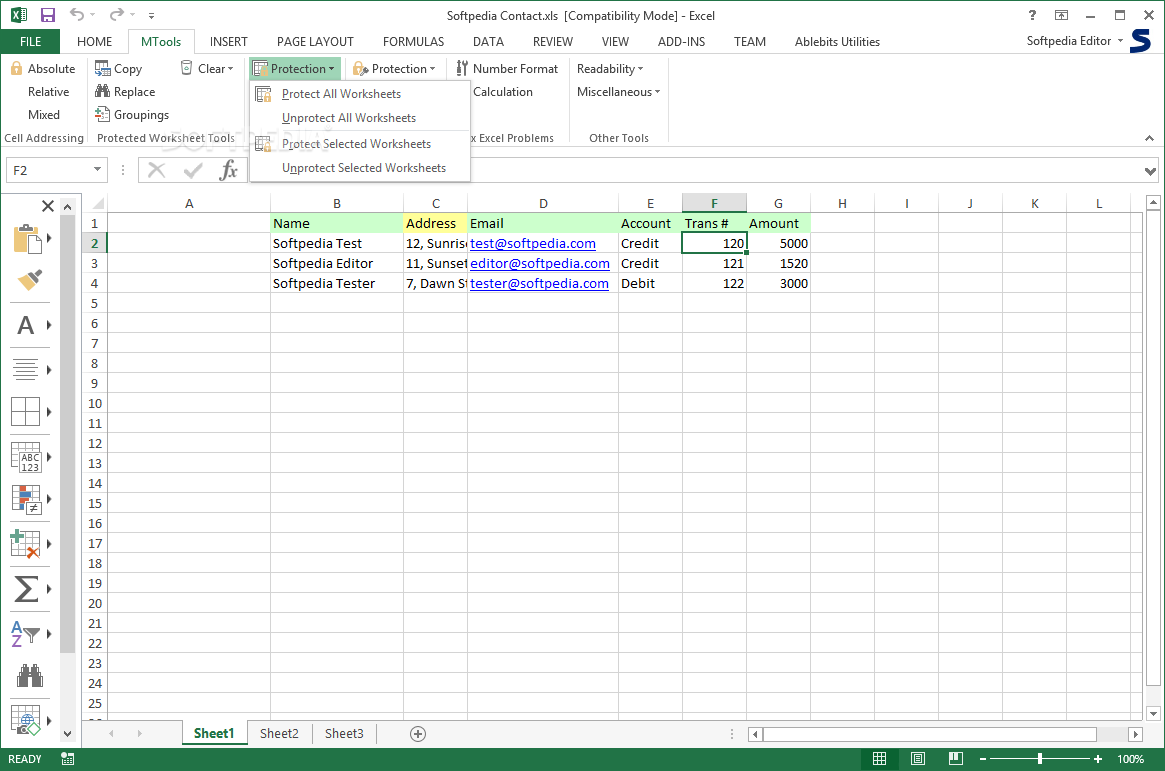
Task: Click the Calculation button
Action: [503, 91]
